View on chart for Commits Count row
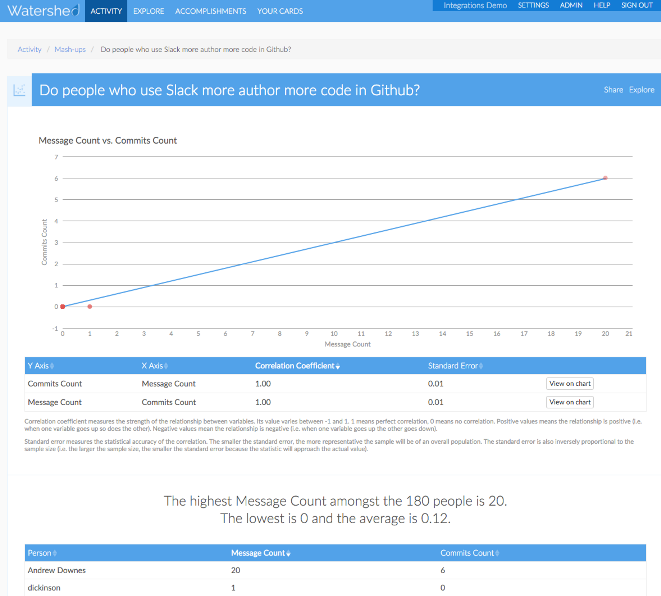The height and width of the screenshot is (596, 661). click(570, 384)
